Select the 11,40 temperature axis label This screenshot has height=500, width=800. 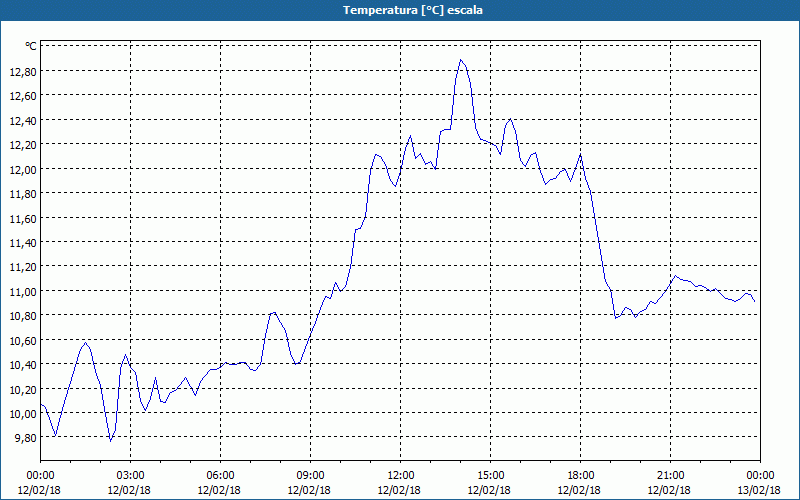click(x=23, y=243)
